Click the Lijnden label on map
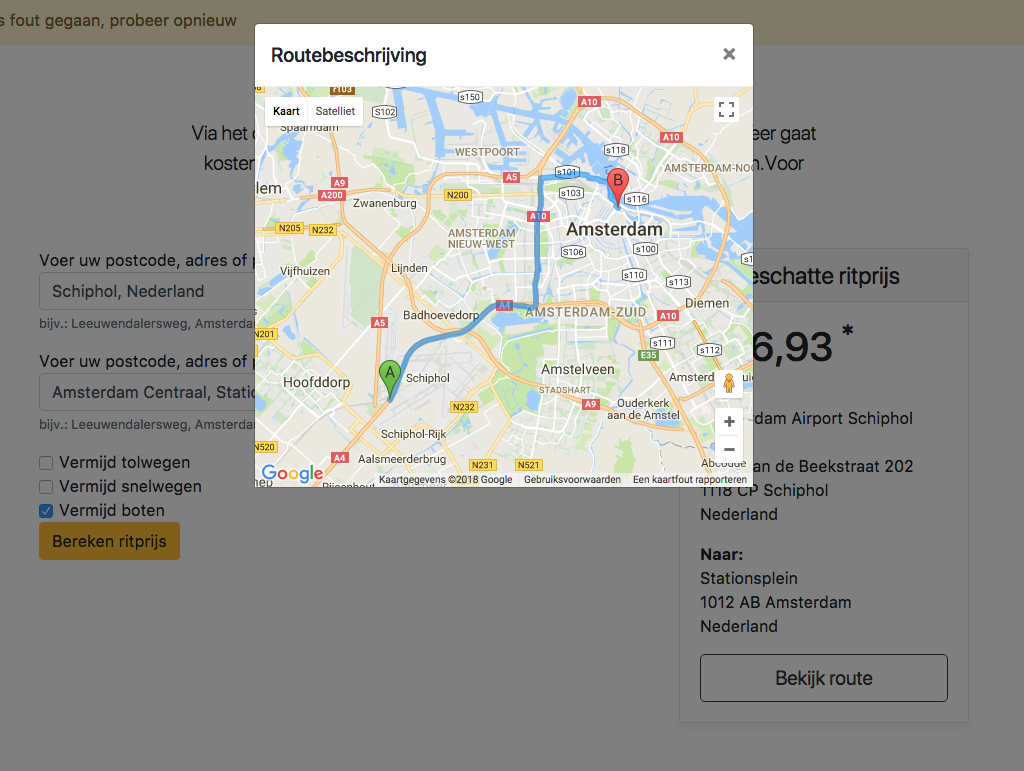The width and height of the screenshot is (1024, 771). [x=409, y=268]
